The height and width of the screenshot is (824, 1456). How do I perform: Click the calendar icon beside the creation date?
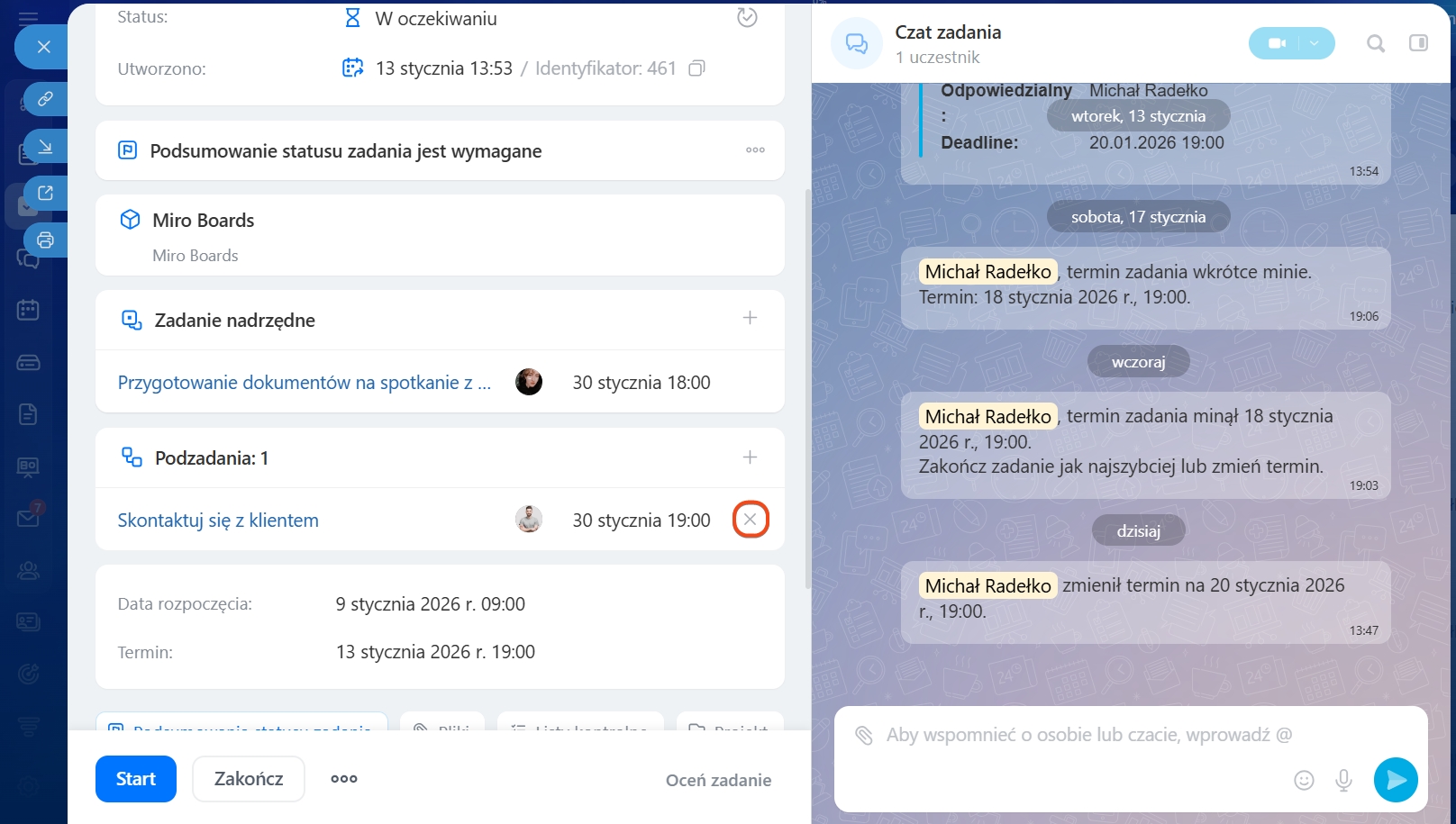pyautogui.click(x=352, y=68)
